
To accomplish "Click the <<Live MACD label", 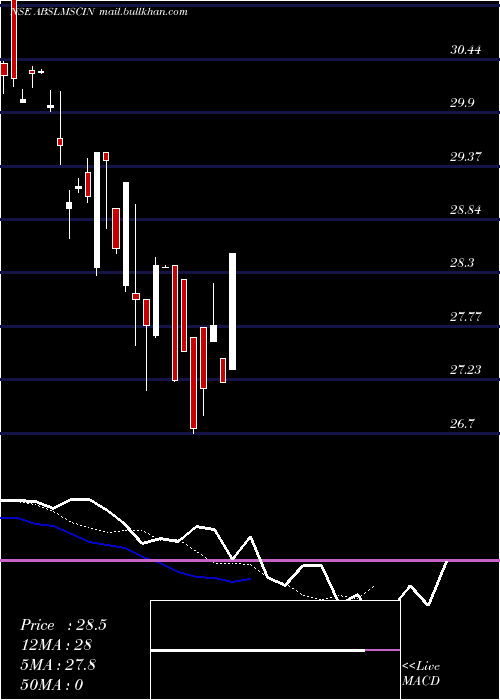I will 421,674.
